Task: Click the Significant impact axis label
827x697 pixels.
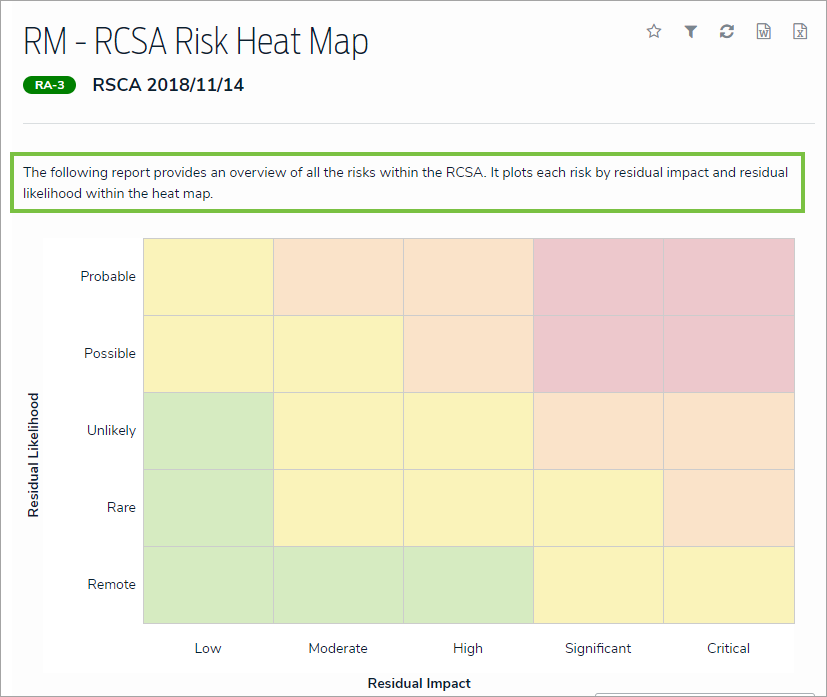Action: 598,648
